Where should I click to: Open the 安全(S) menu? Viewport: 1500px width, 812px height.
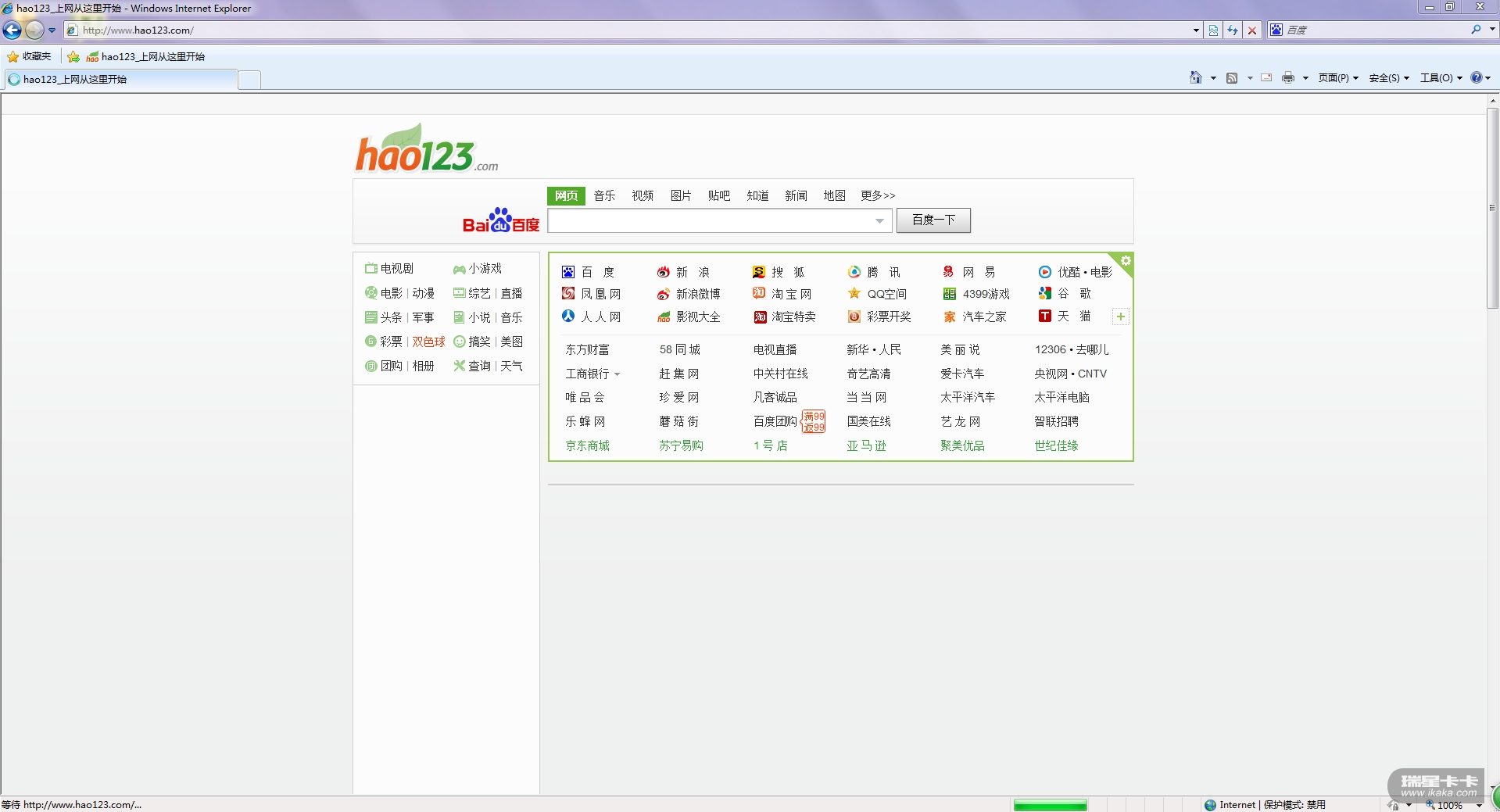click(1389, 78)
